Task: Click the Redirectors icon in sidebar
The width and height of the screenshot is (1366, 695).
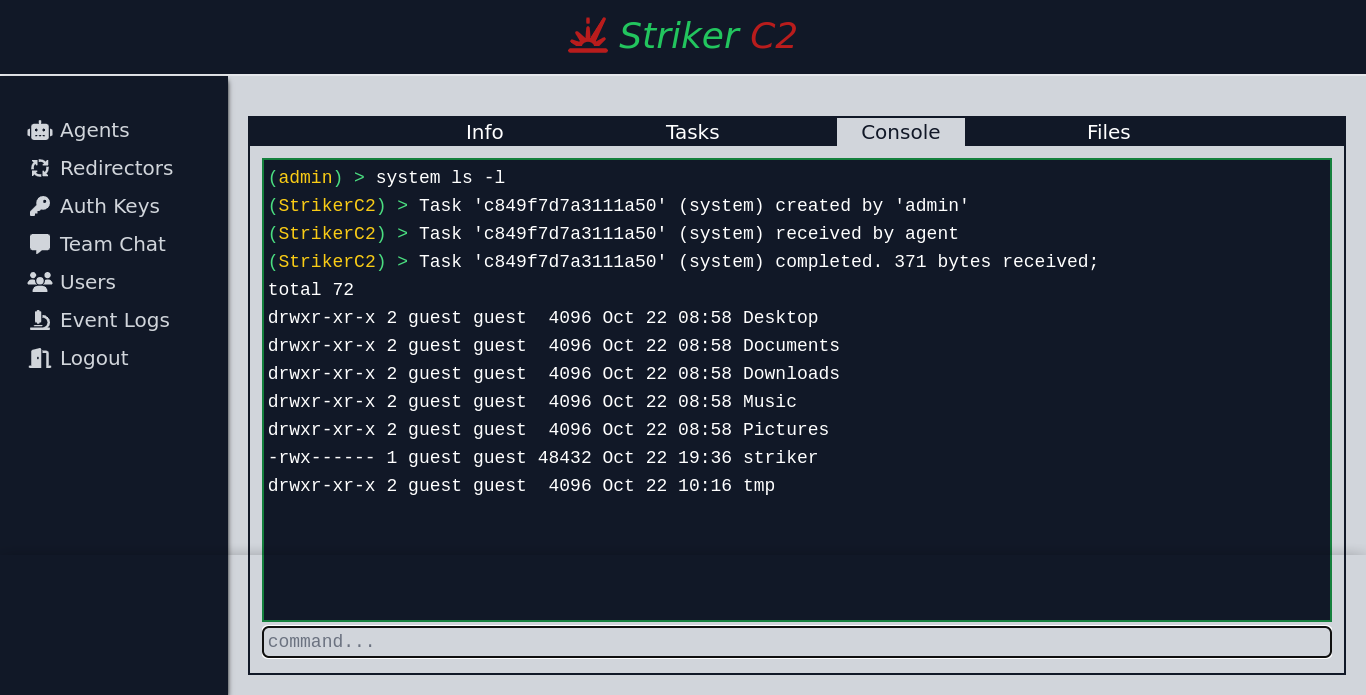Action: click(x=40, y=168)
